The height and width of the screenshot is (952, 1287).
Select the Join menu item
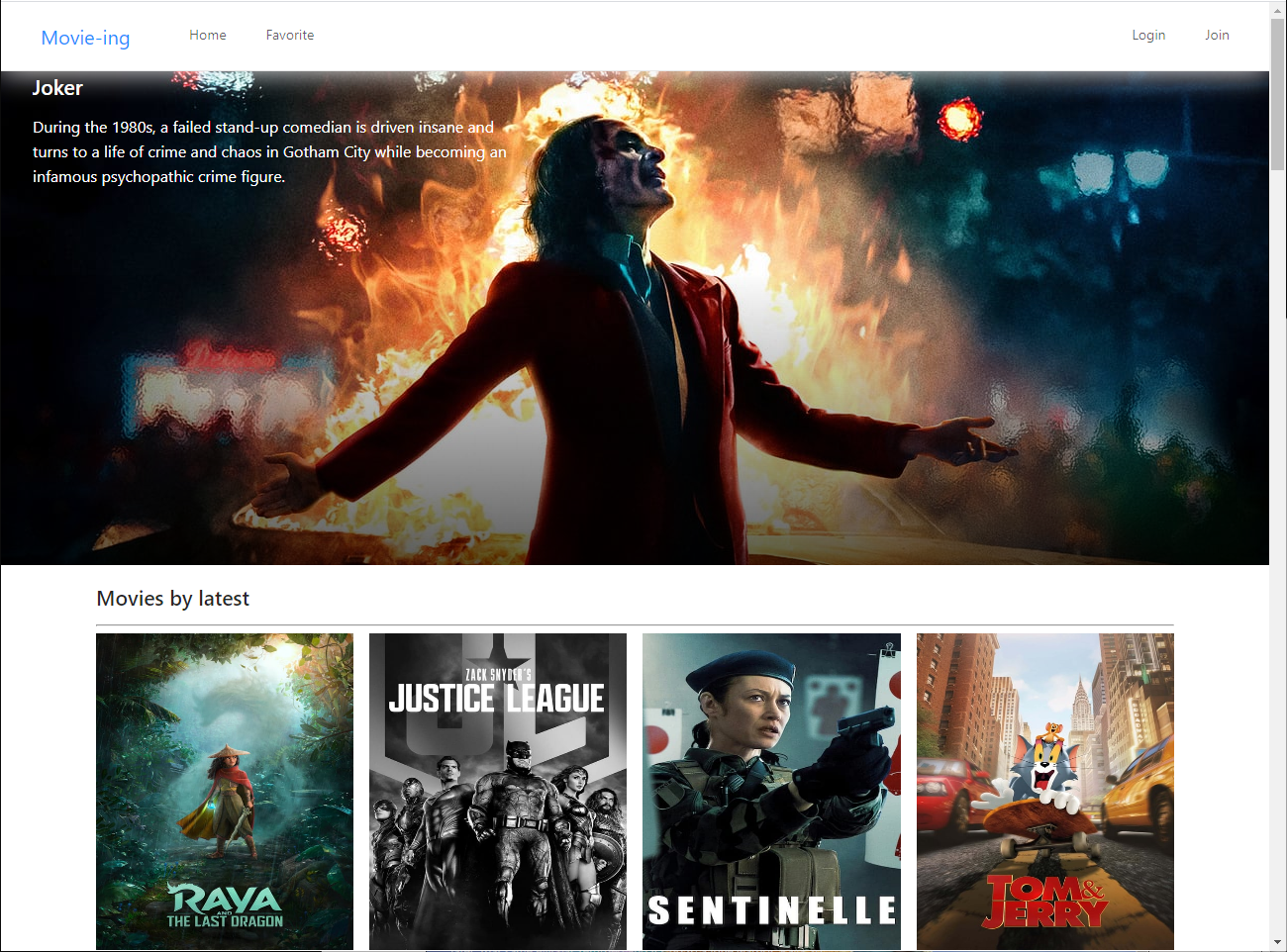pyautogui.click(x=1217, y=35)
